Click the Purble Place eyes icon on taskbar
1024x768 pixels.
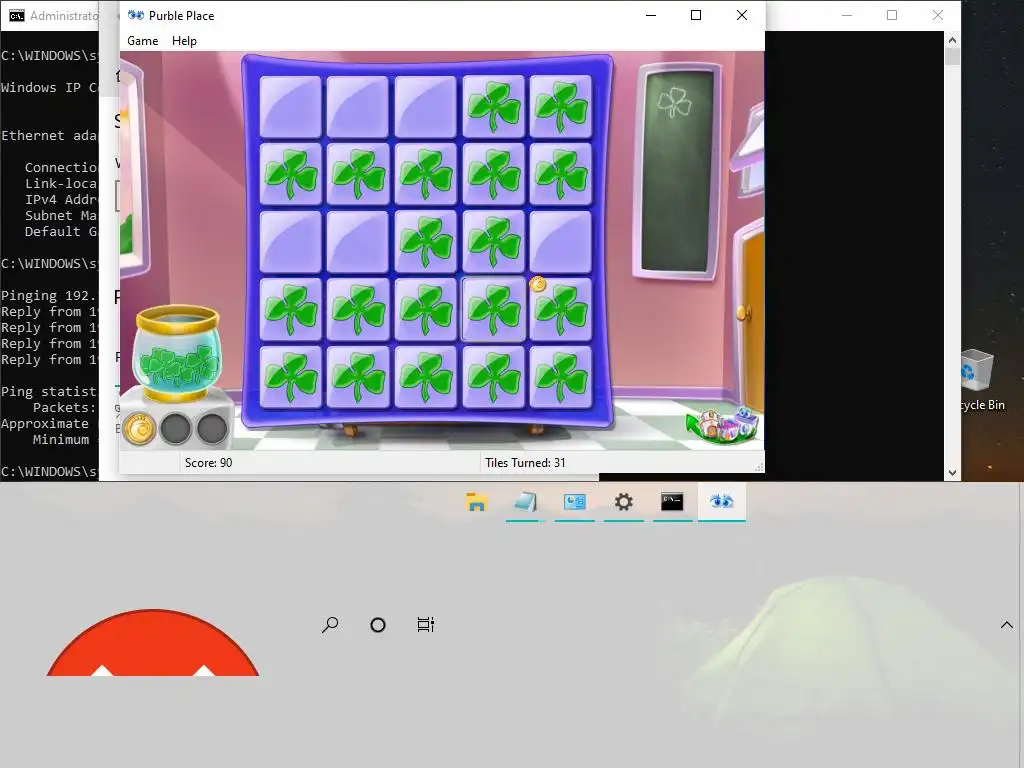[x=722, y=502]
